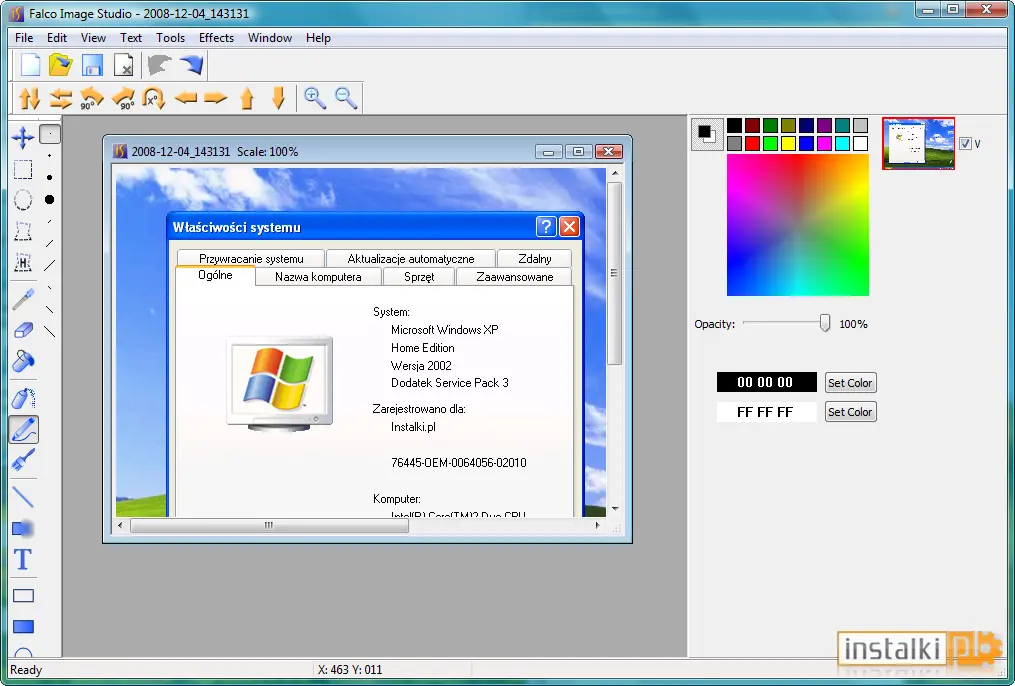Select the Text tool

pos(23,559)
